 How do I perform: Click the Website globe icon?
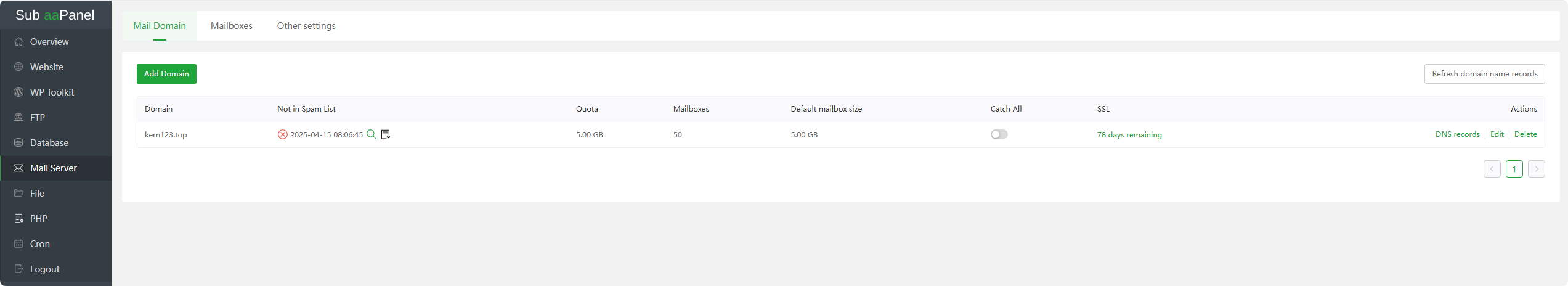[18, 67]
